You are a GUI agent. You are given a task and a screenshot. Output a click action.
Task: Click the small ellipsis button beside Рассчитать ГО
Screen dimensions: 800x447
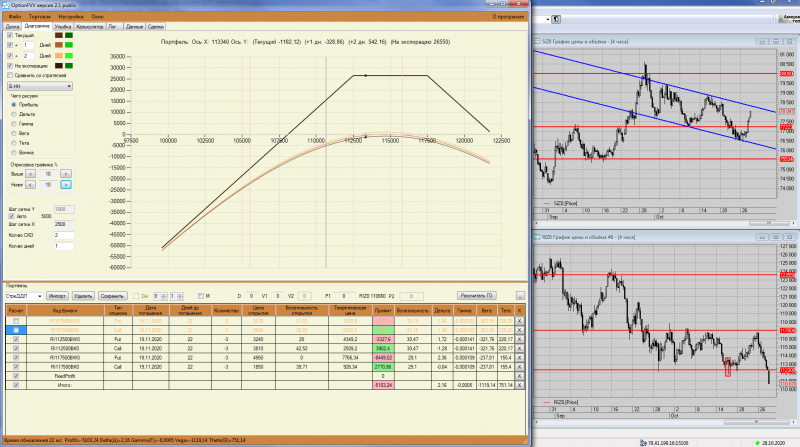(520, 296)
